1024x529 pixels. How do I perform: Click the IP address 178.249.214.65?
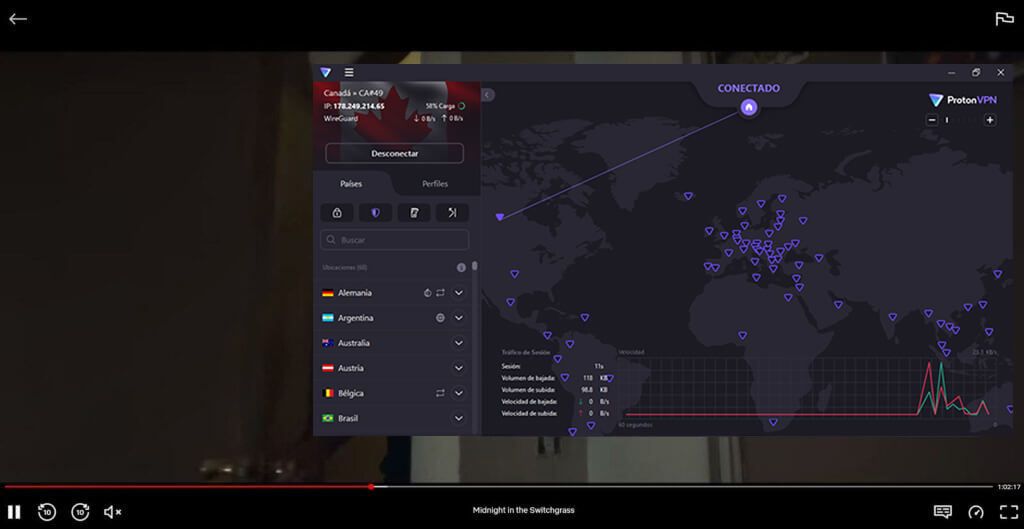359,106
